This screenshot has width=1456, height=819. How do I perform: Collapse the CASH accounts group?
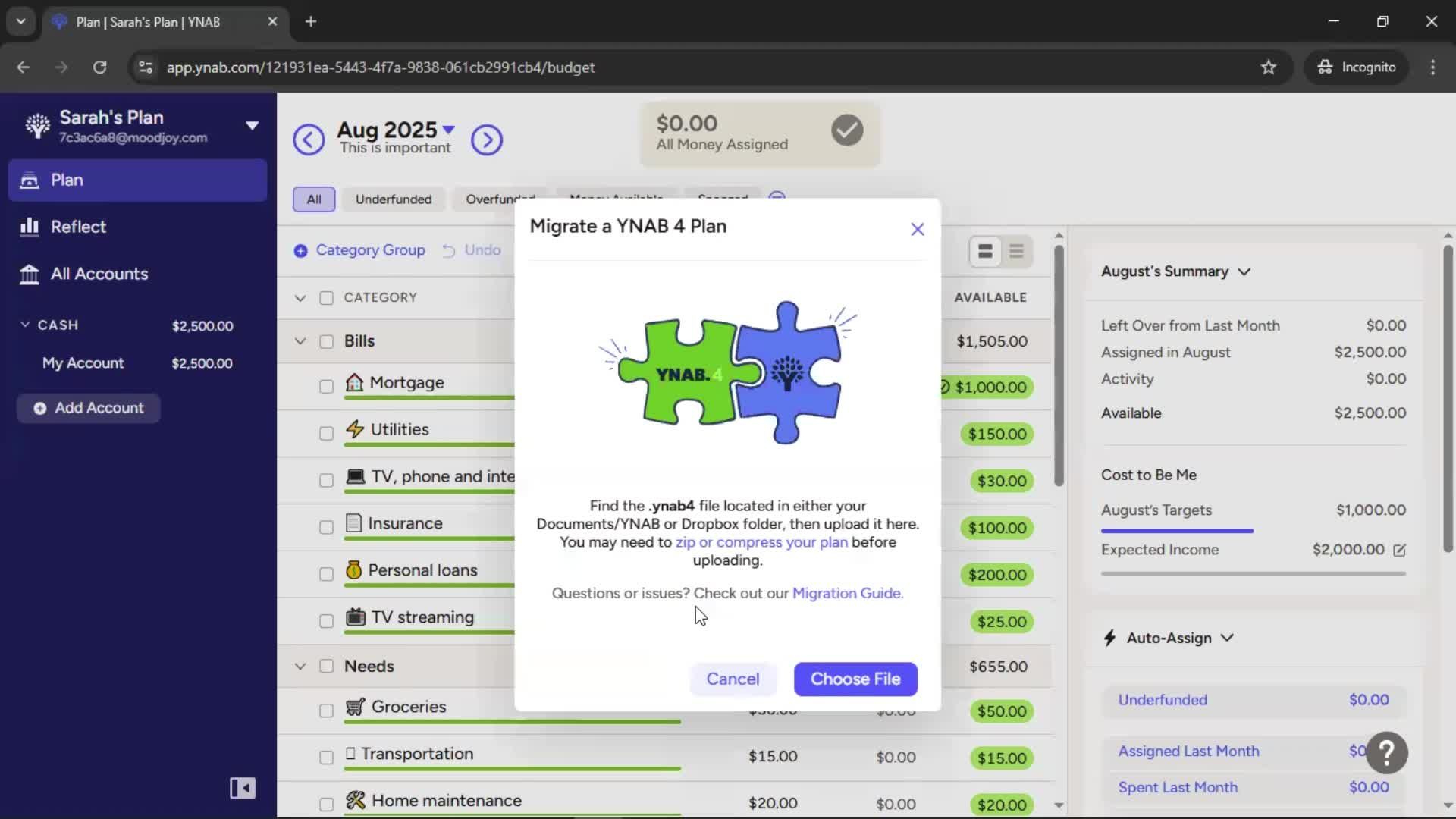coord(25,325)
